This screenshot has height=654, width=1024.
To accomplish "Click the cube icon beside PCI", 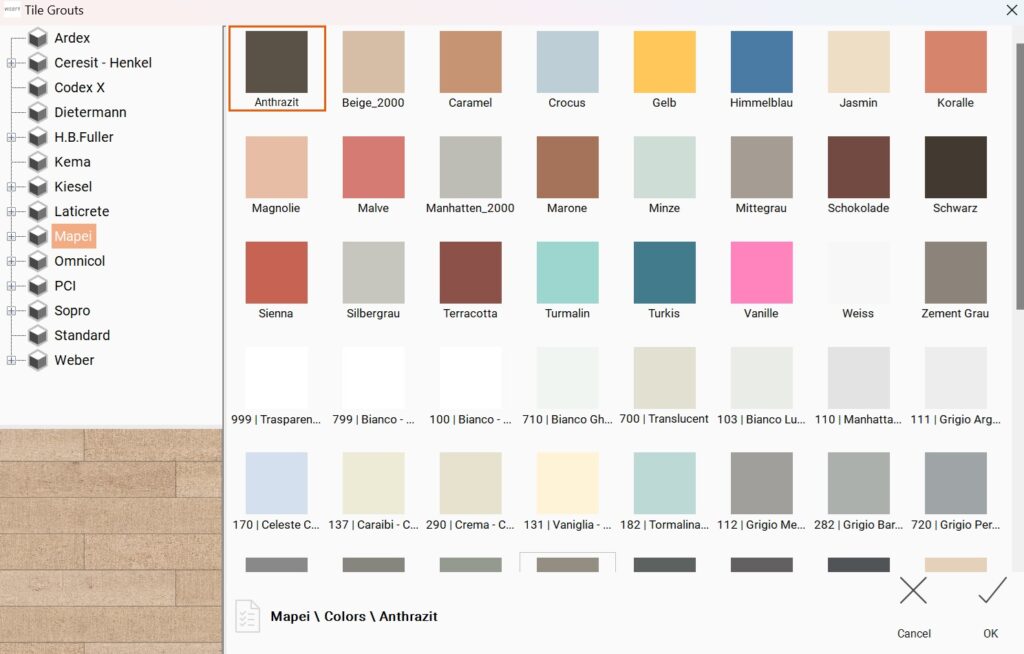I will [x=38, y=286].
